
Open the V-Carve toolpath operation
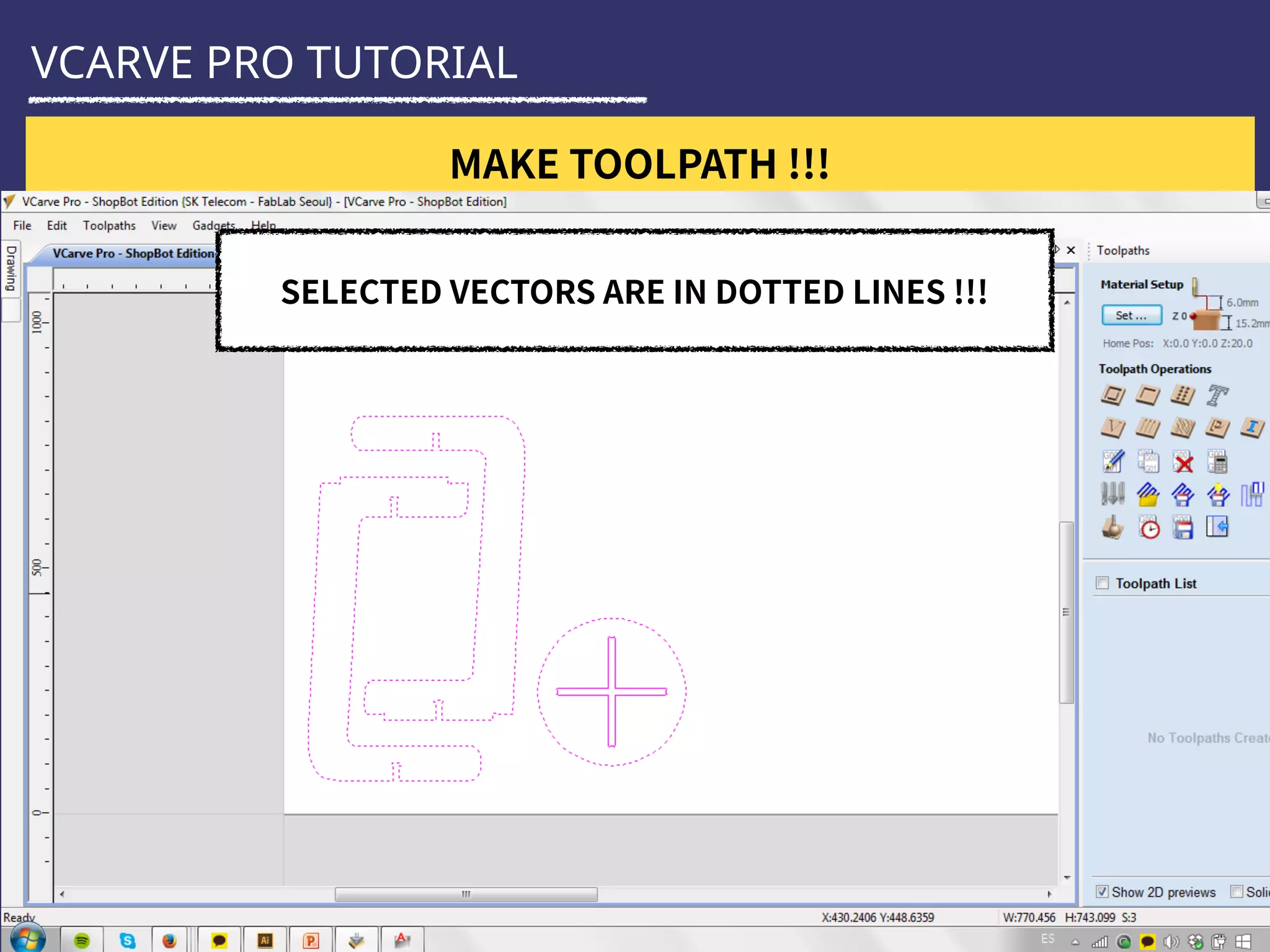pos(1113,428)
